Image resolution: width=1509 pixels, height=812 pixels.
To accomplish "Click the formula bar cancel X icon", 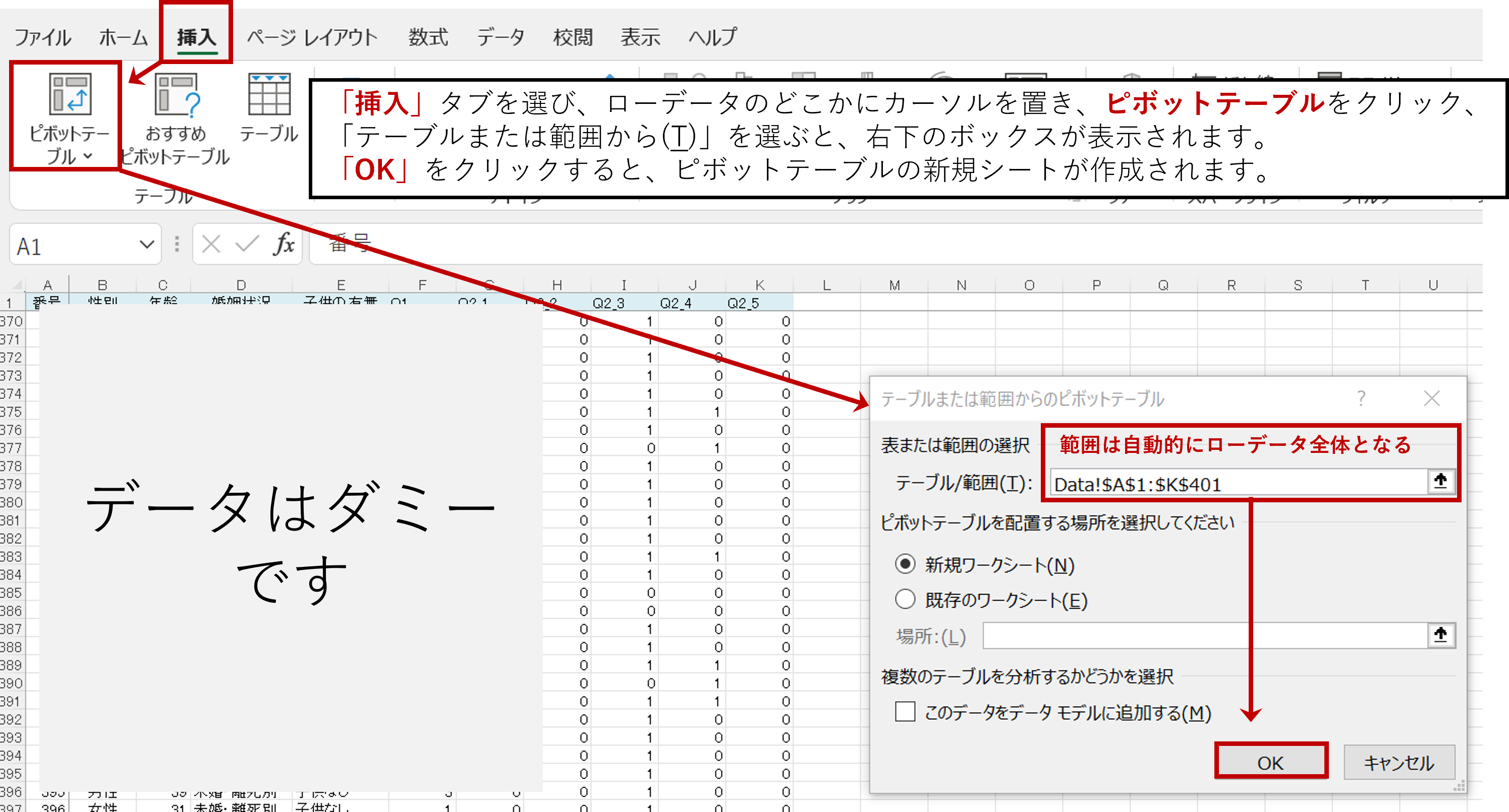I will click(x=211, y=244).
